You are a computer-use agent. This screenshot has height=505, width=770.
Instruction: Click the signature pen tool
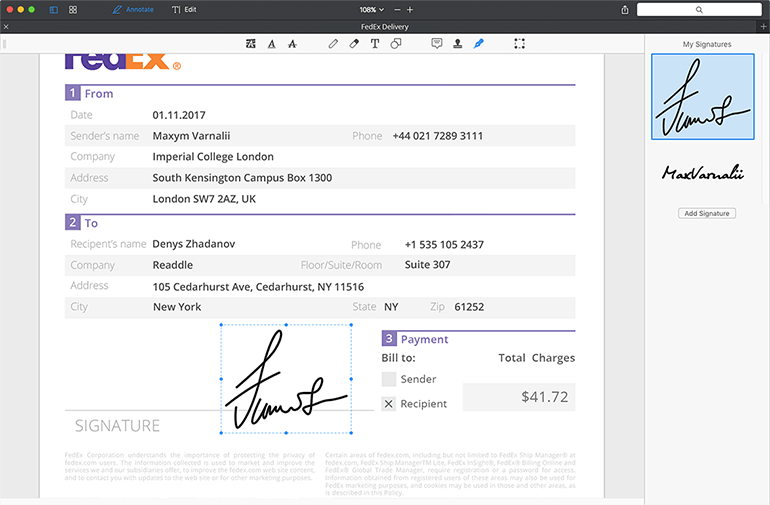click(478, 44)
